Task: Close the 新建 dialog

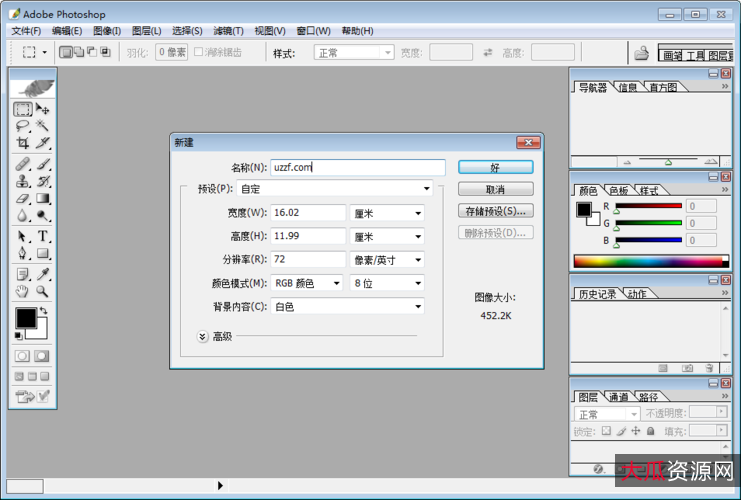Action: [528, 142]
